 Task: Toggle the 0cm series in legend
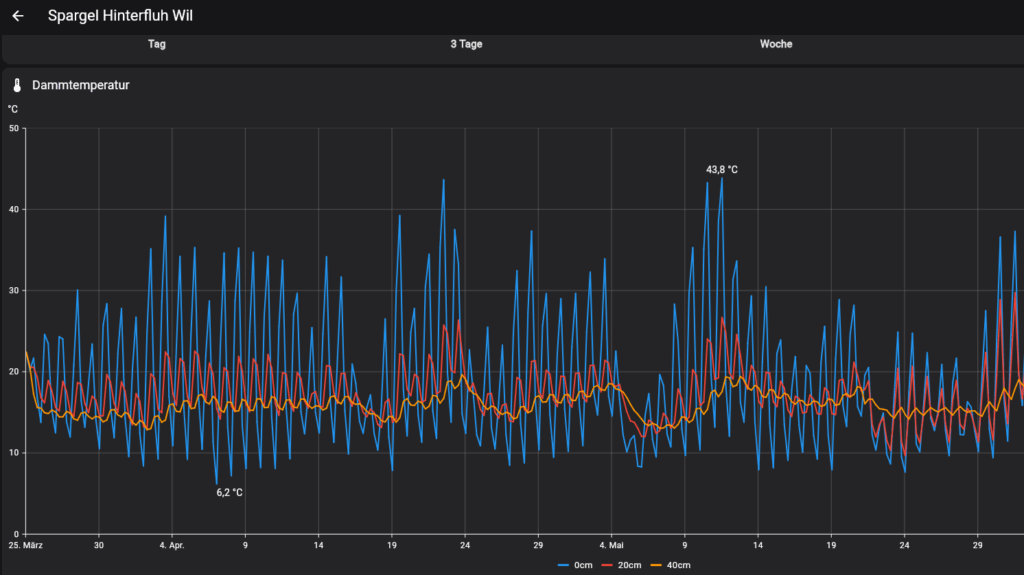(576, 565)
